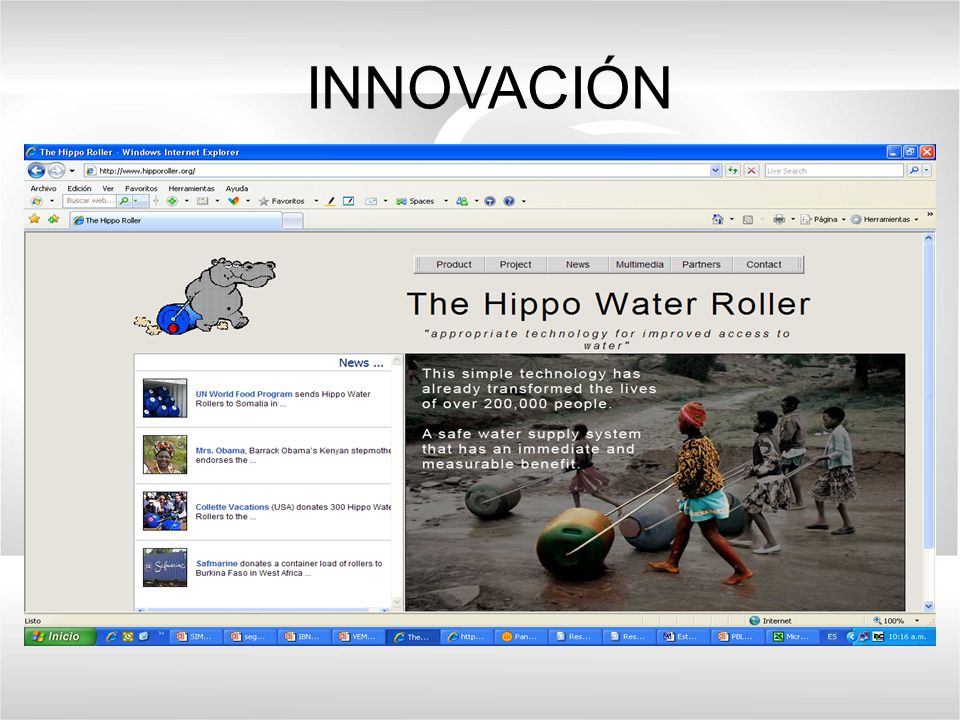This screenshot has height=720, width=960.
Task: Open the Favoritos toolbar dropdown arrow
Action: pos(317,201)
